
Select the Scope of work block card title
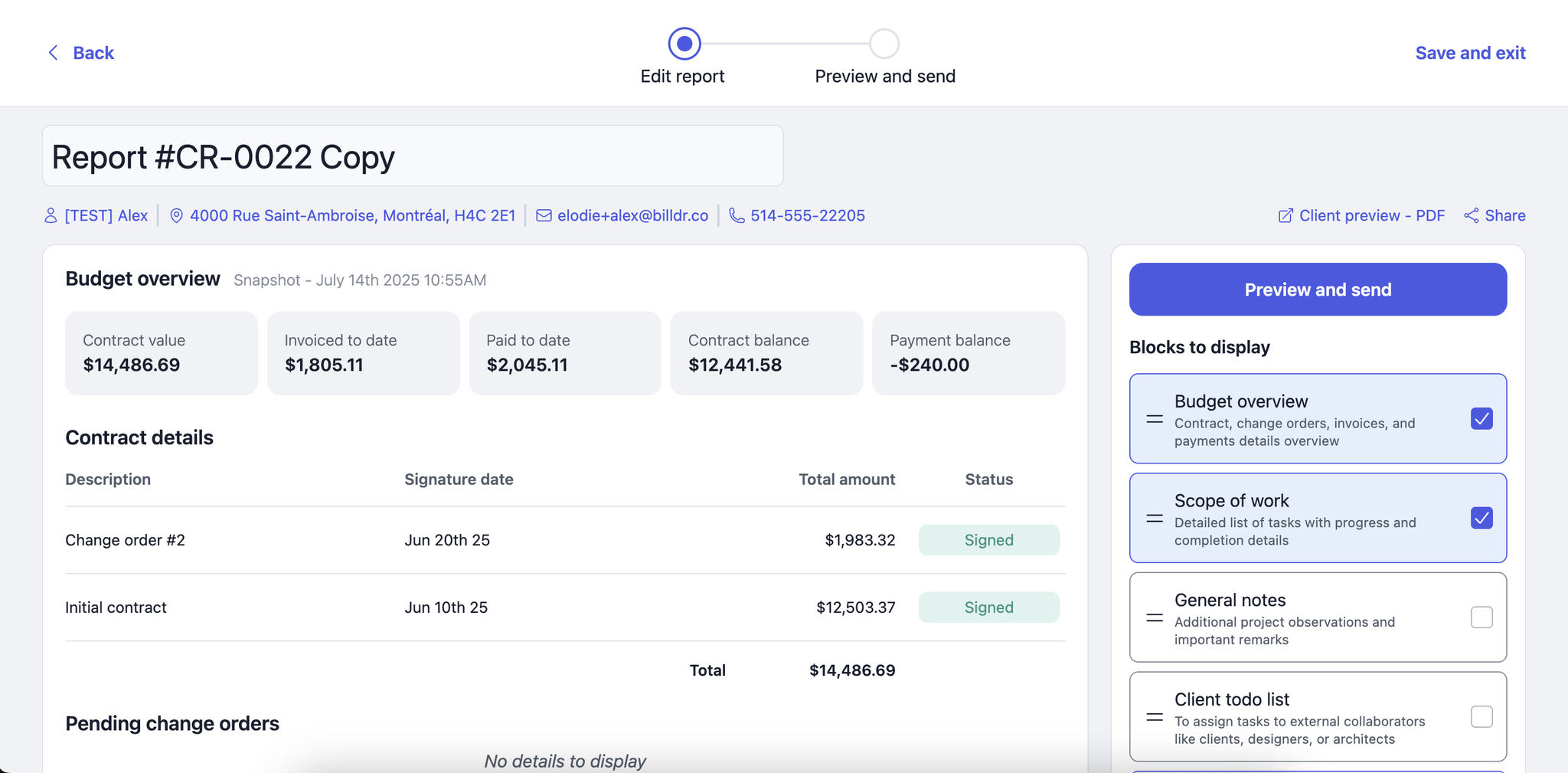point(1231,501)
